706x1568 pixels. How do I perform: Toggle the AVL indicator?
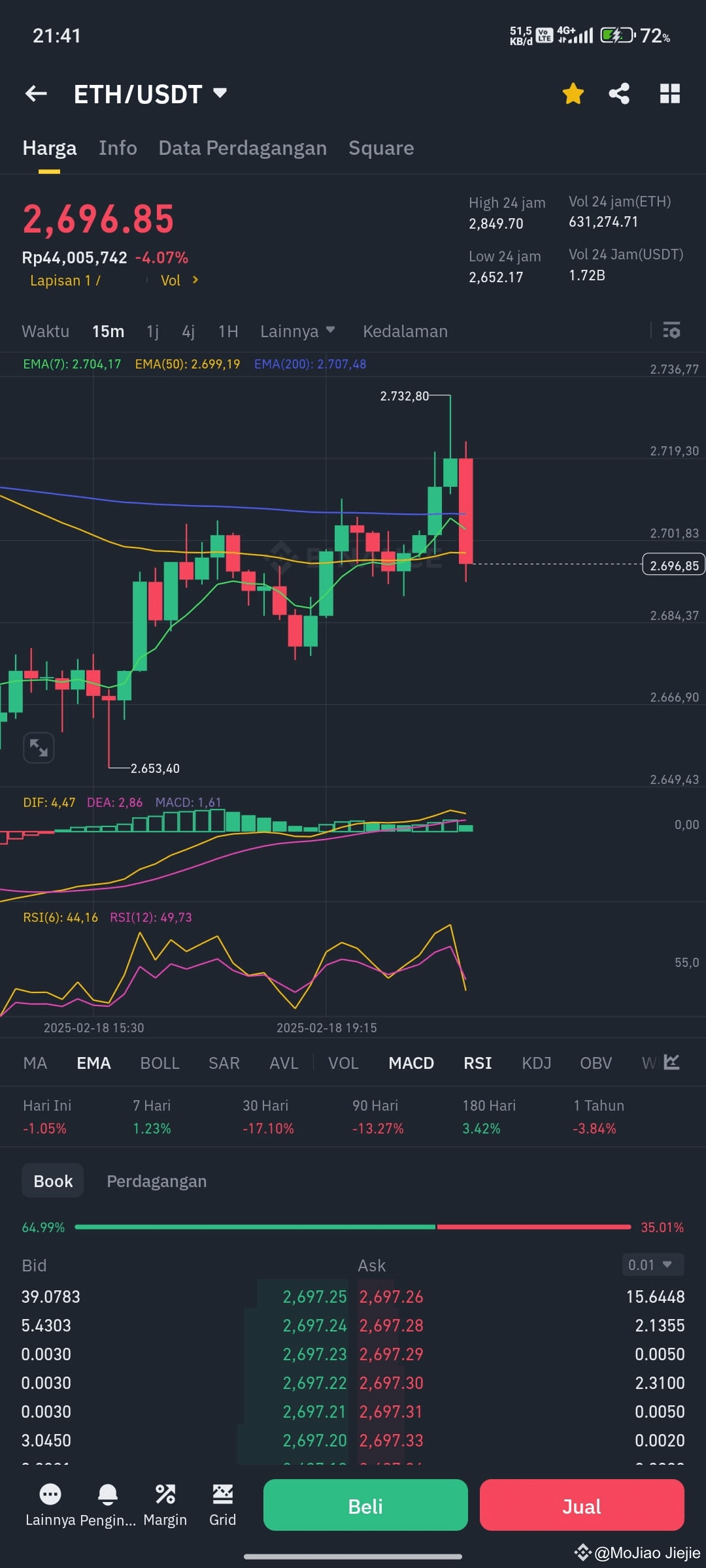(x=284, y=1063)
